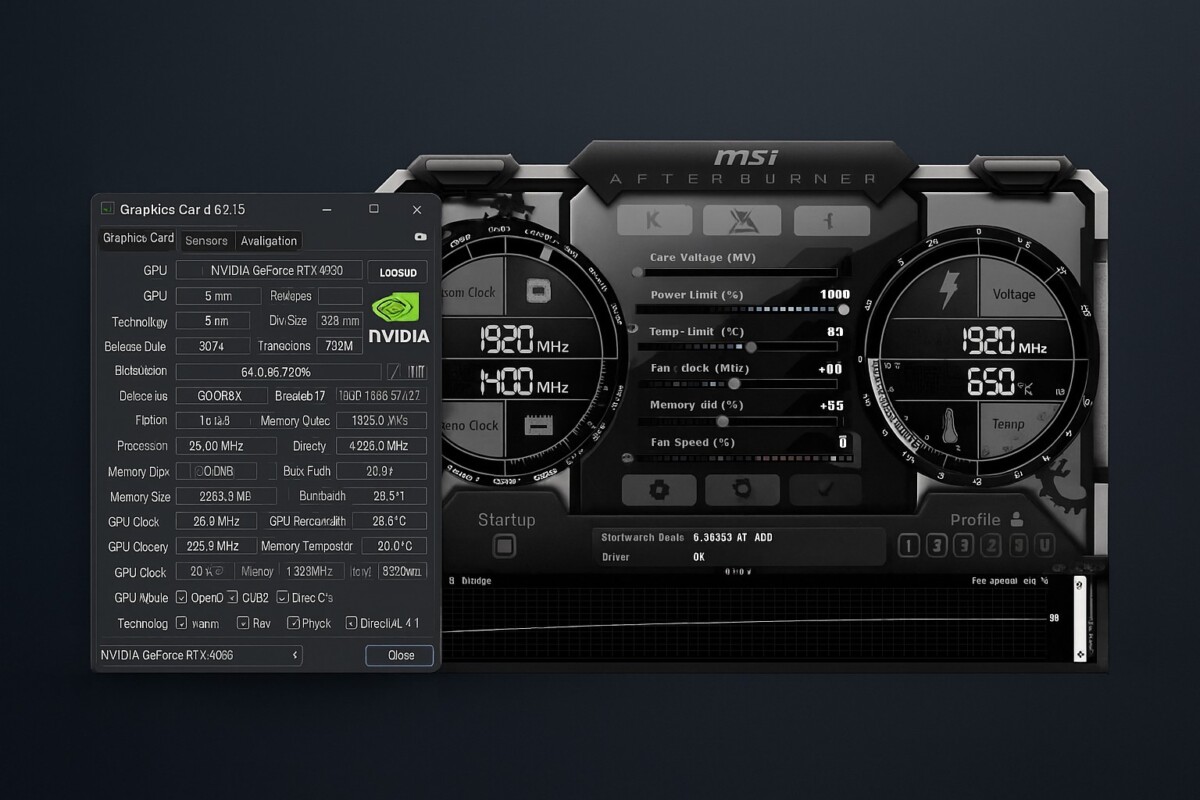This screenshot has height=800, width=1200.
Task: Toggle the Phyck checkbox
Action: (x=293, y=623)
